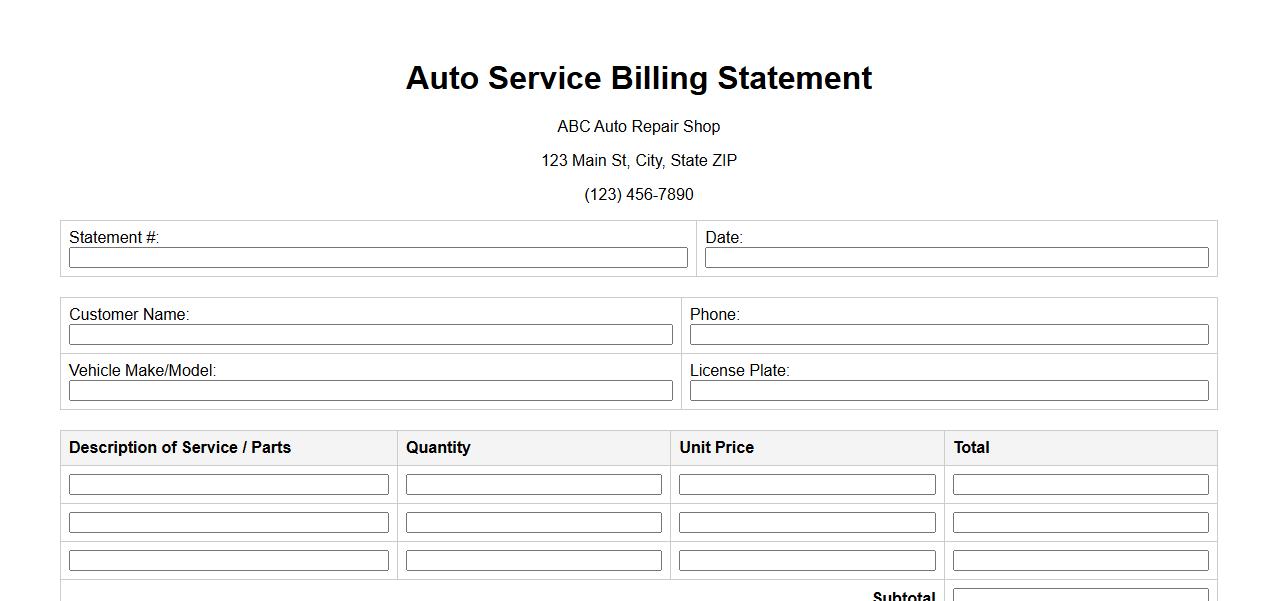The image size is (1278, 601).
Task: Select second row Quantity input
Action: pos(533,523)
